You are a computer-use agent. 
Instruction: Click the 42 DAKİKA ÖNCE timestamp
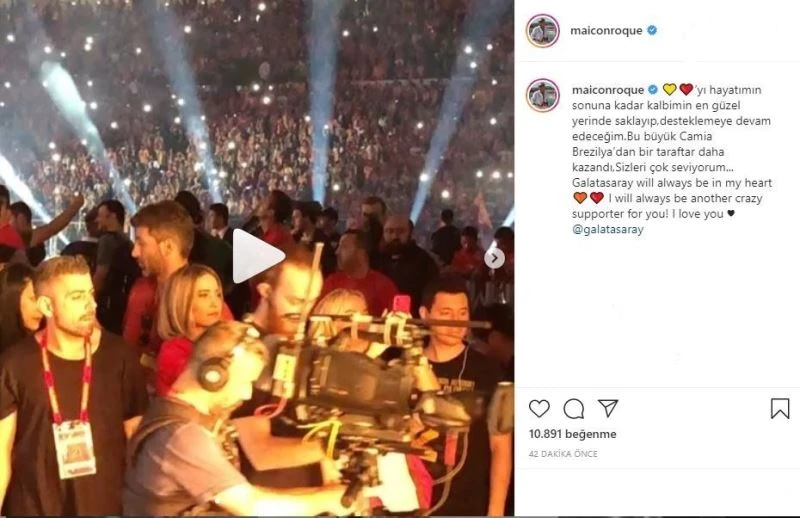pos(563,454)
